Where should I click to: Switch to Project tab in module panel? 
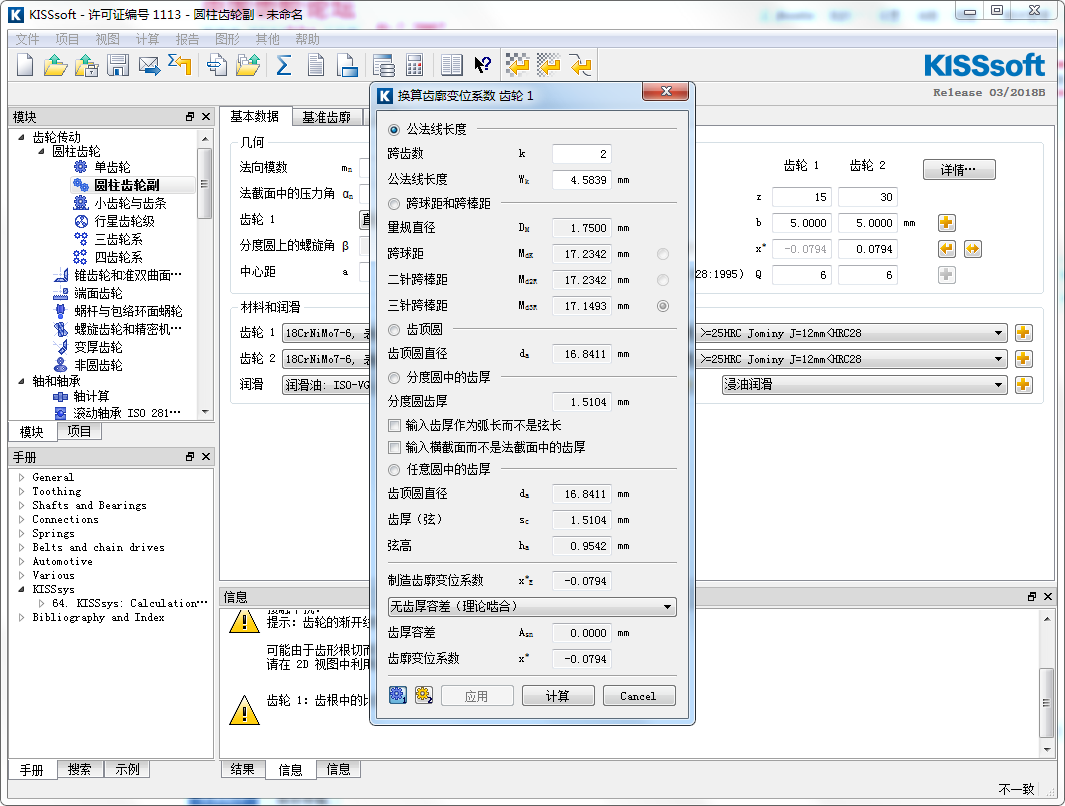(79, 431)
